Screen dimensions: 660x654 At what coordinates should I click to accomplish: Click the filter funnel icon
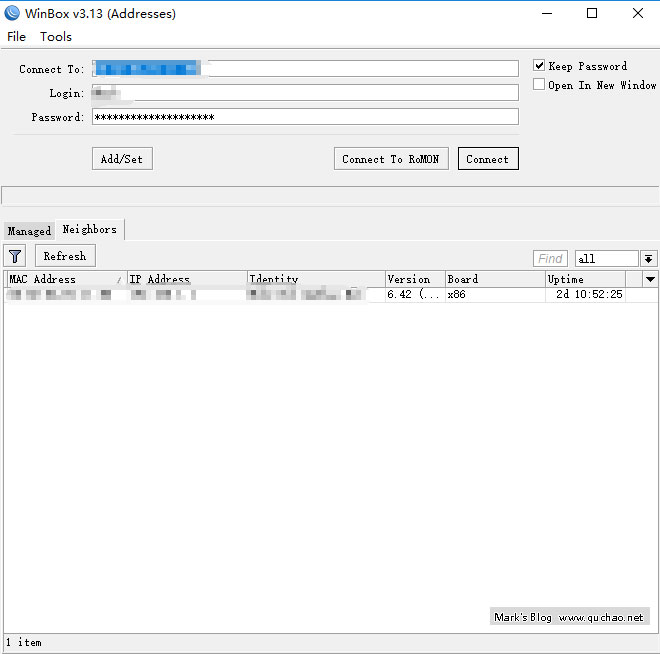[x=15, y=256]
